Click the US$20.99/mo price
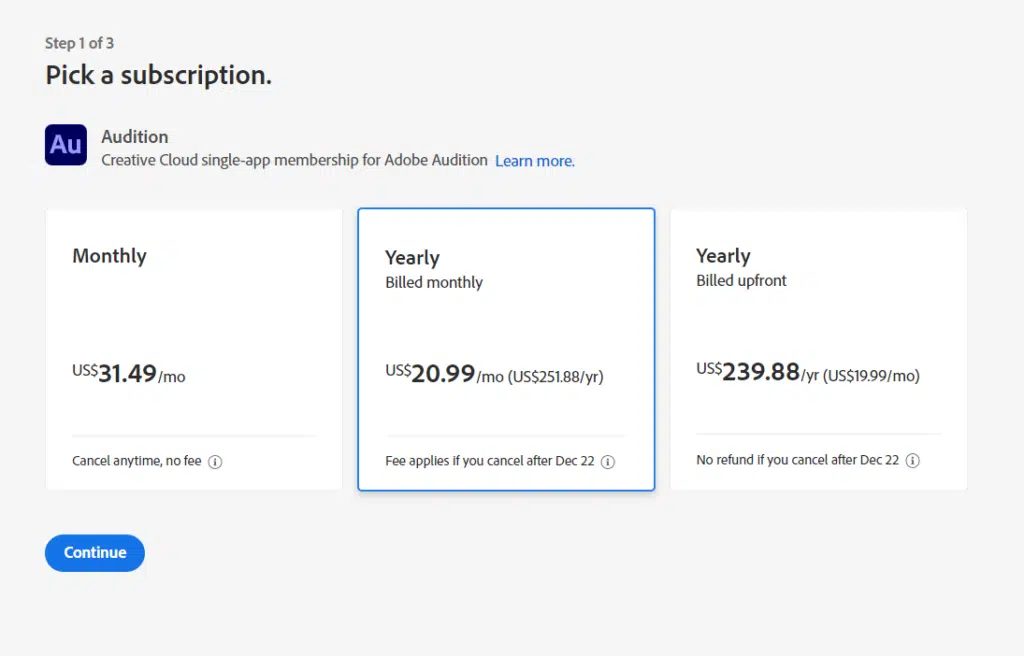The image size is (1024, 656). coord(494,374)
